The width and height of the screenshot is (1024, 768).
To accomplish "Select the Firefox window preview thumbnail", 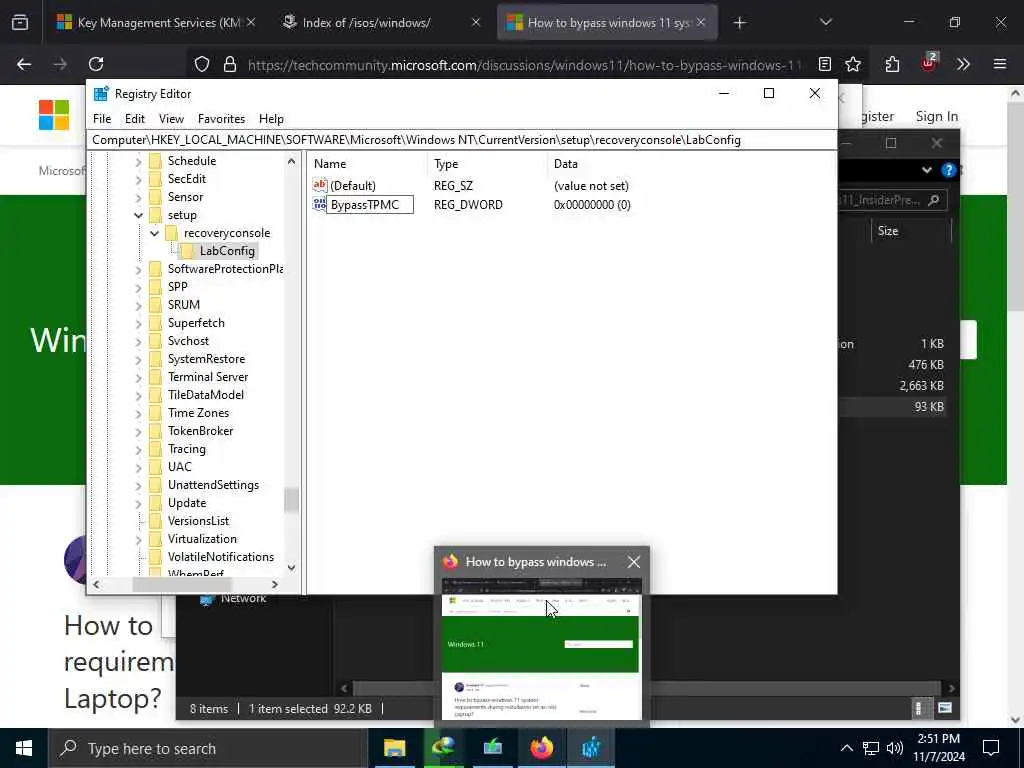I will [x=541, y=649].
